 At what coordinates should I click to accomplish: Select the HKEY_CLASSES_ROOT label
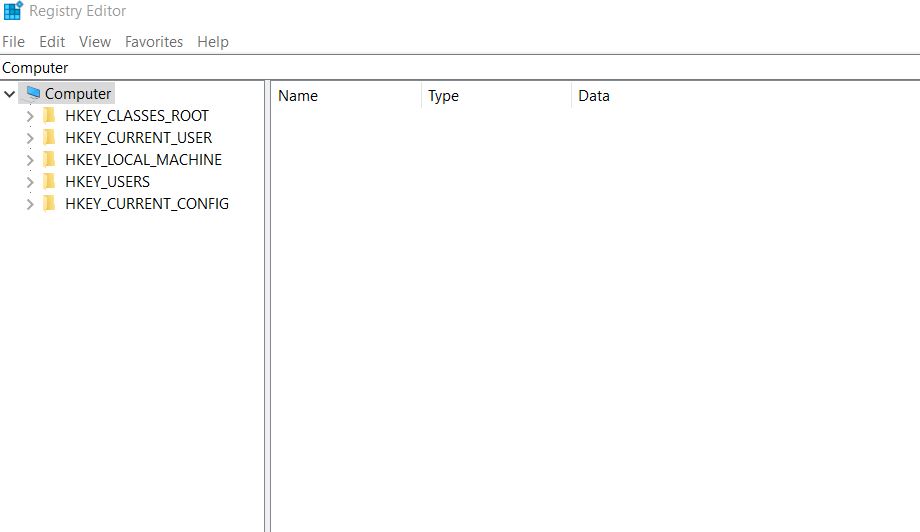click(x=137, y=116)
